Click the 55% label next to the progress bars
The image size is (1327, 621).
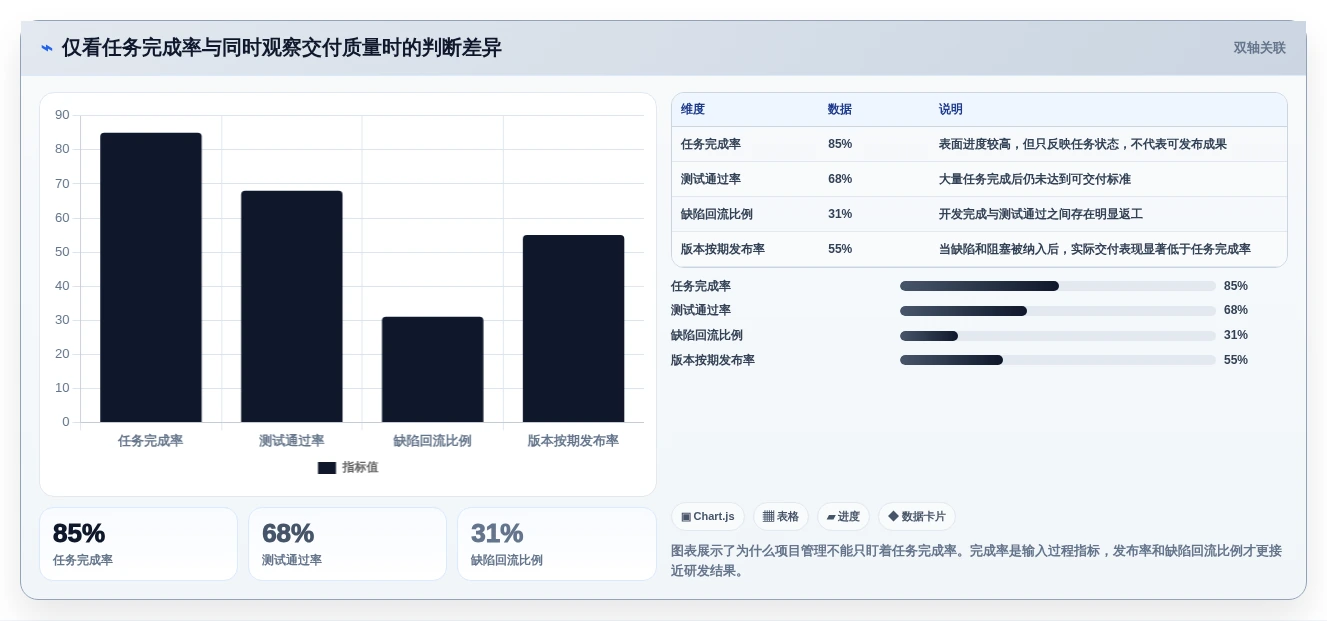(1236, 360)
